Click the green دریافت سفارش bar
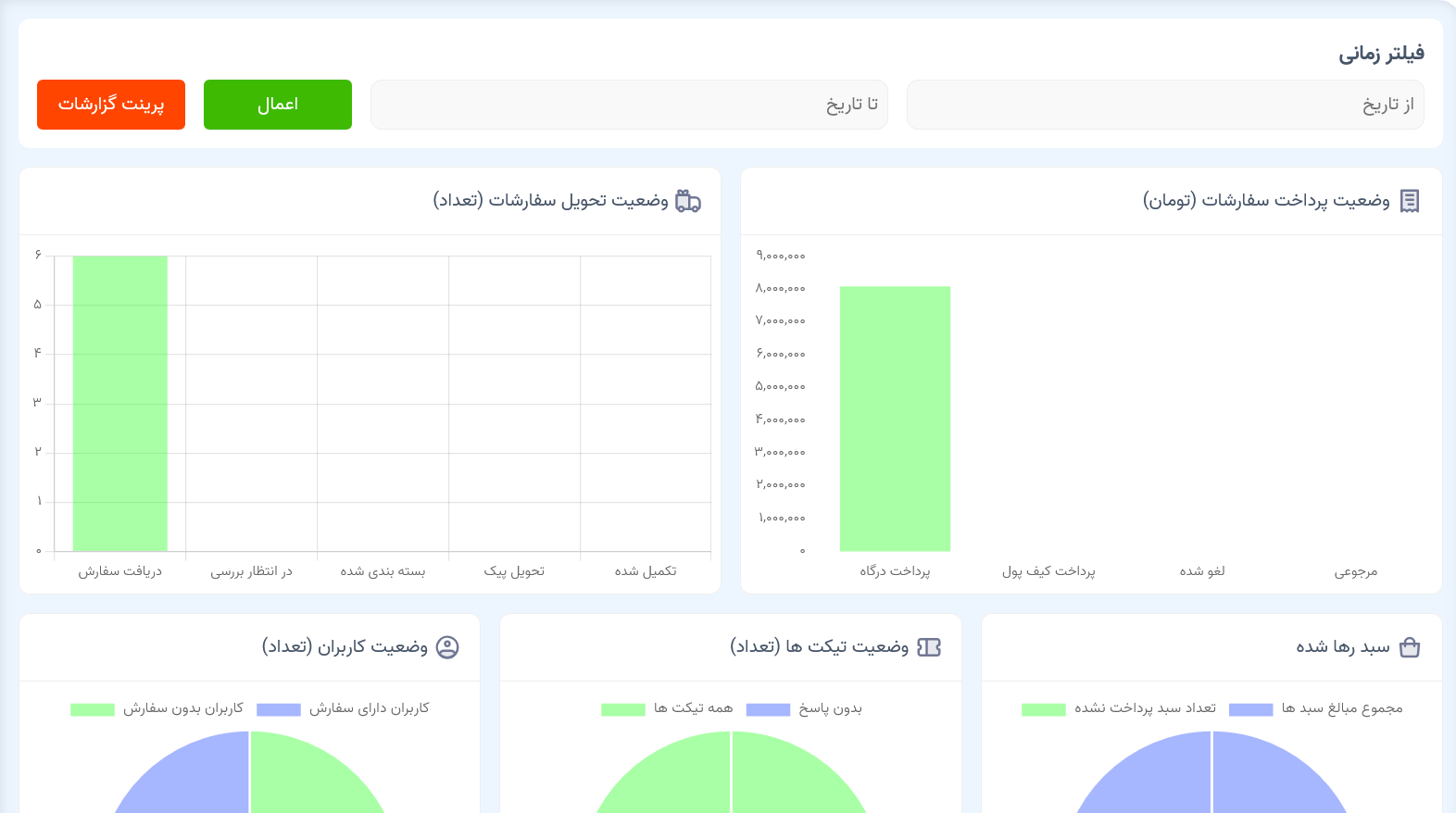 pos(120,403)
